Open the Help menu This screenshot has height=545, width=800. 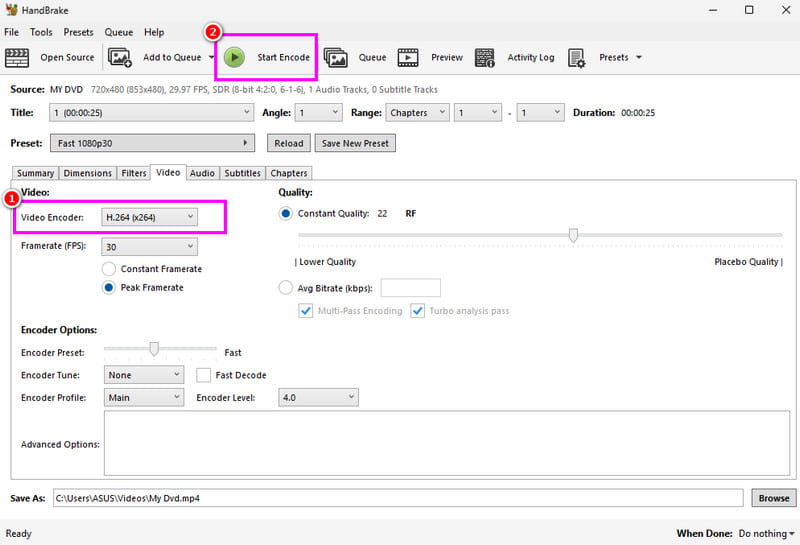(x=154, y=32)
